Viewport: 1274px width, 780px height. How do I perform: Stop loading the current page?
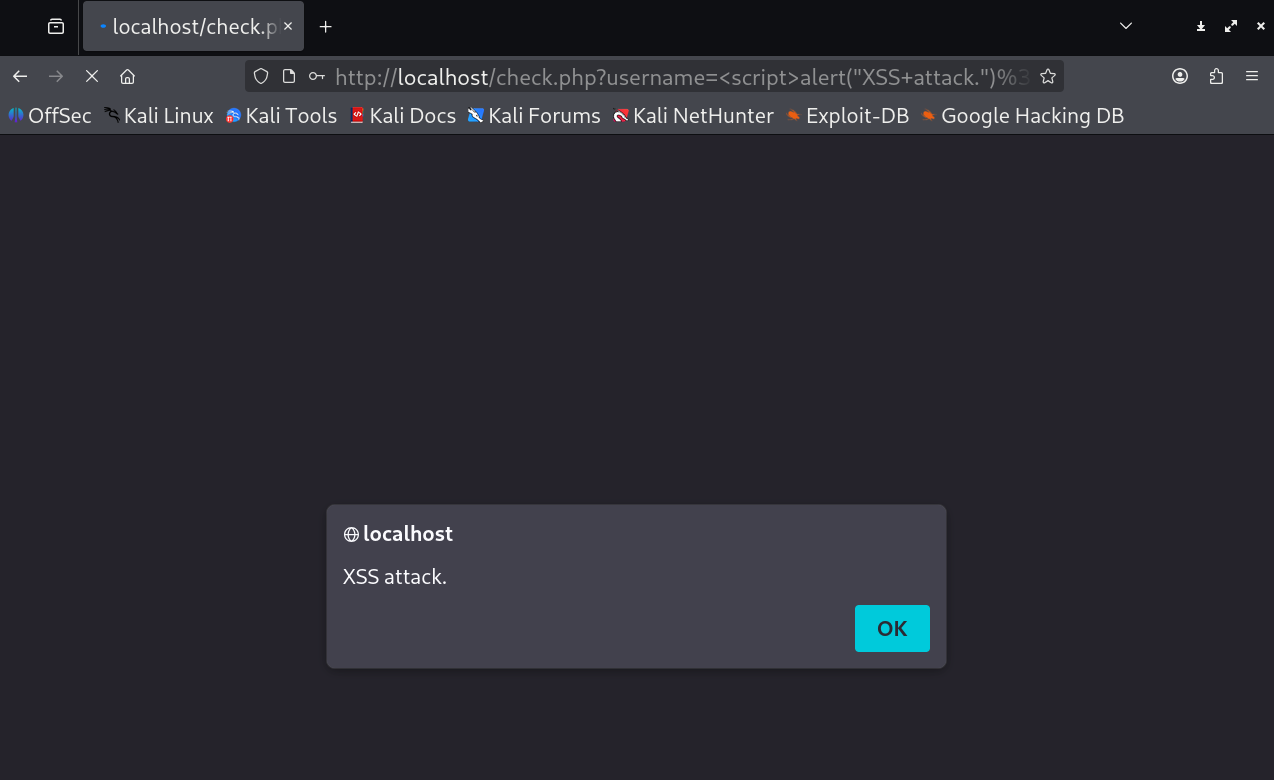pos(91,76)
